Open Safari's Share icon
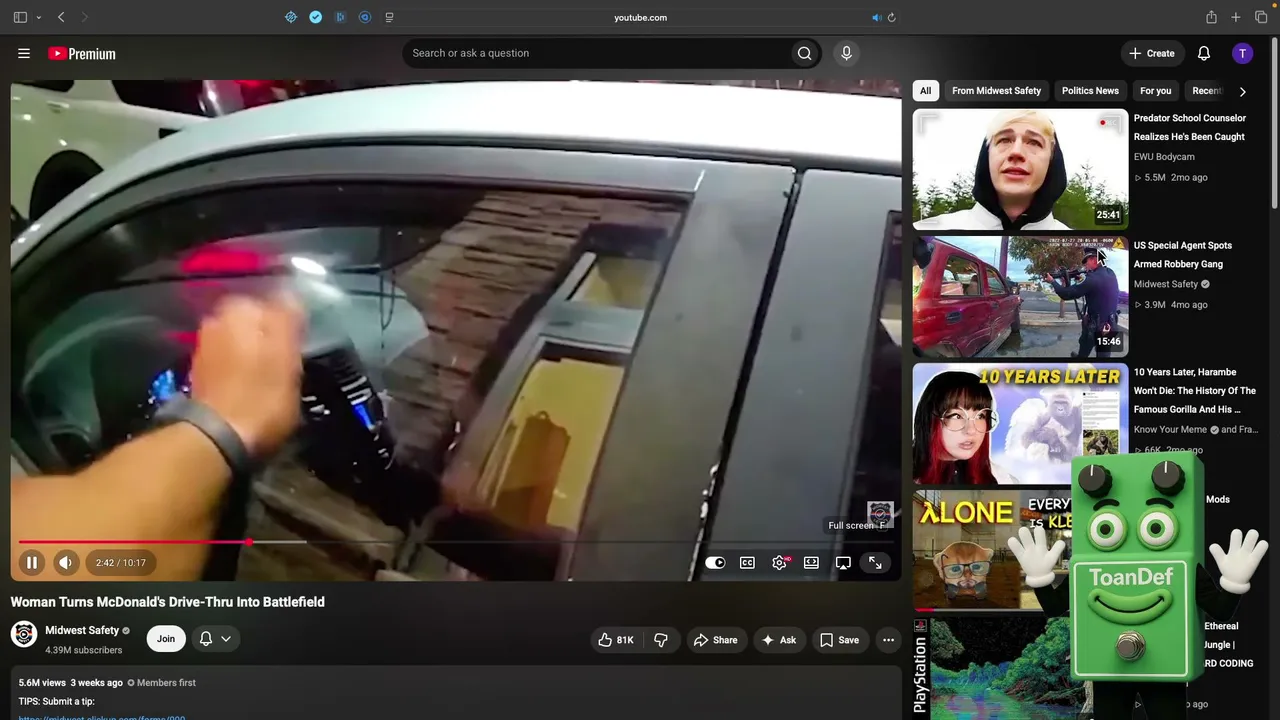Viewport: 1280px width, 720px height. pos(1211,17)
